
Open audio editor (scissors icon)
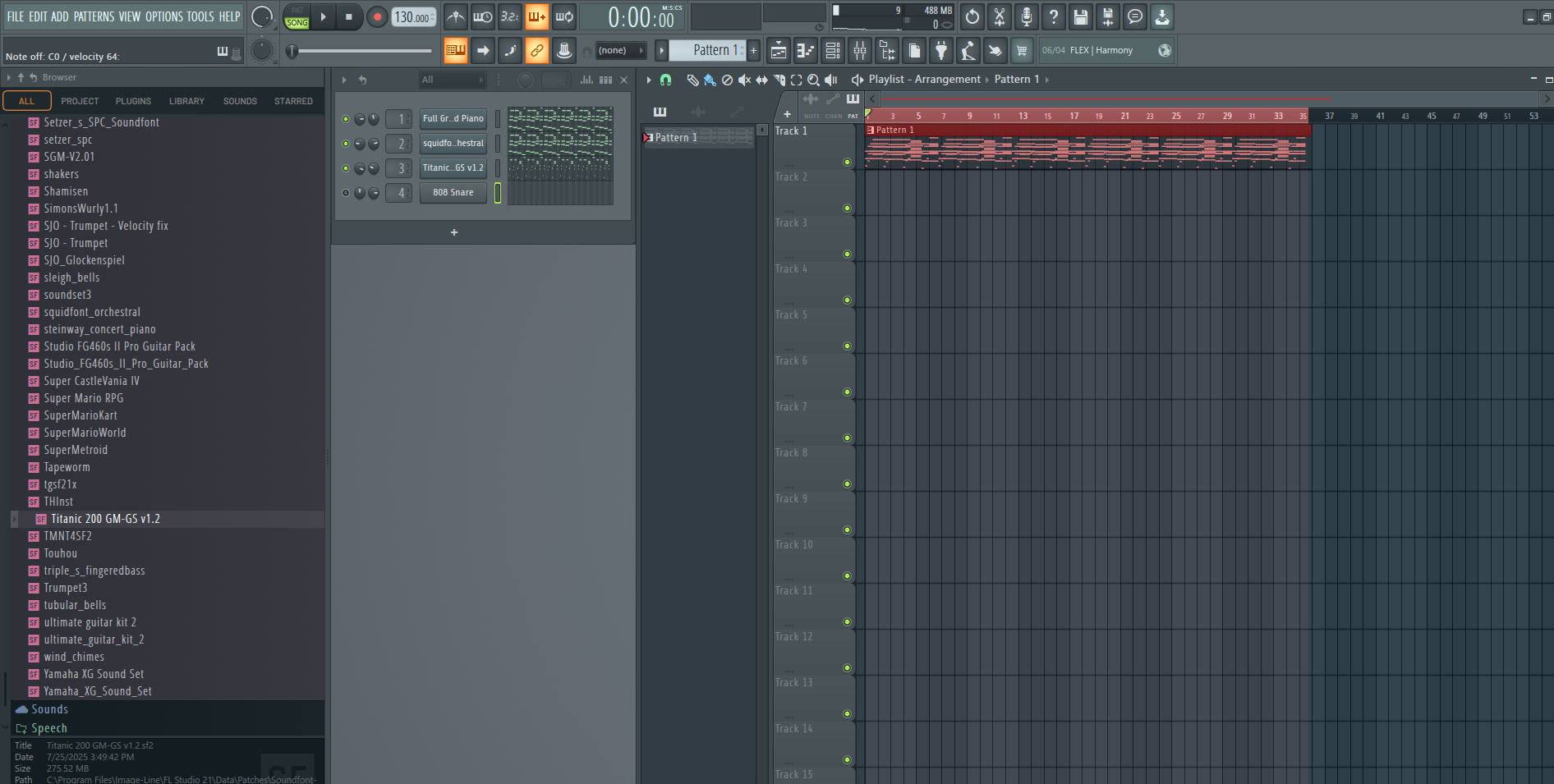click(1000, 16)
